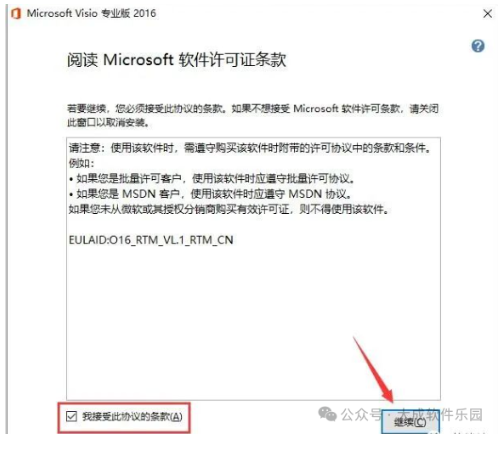
Task: Tick the 我接受此协议的条款 checkbox box
Action: [x=71, y=416]
